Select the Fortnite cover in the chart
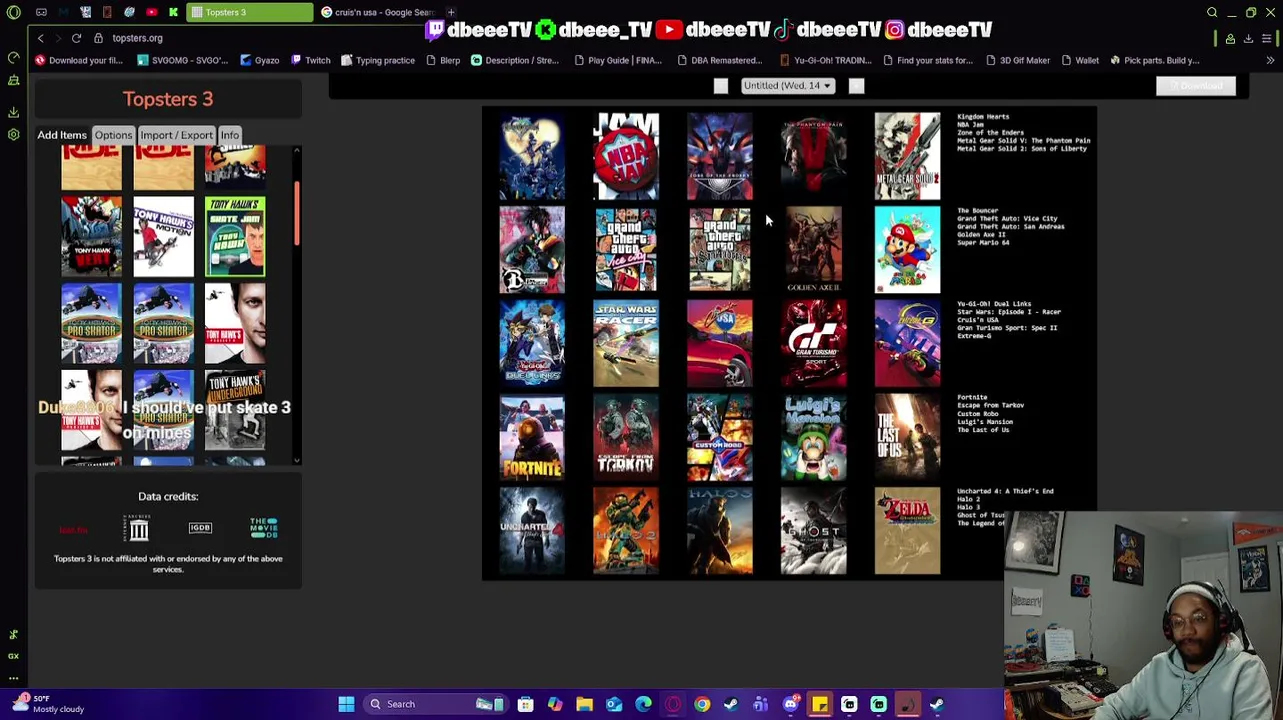The image size is (1283, 720). (532, 437)
